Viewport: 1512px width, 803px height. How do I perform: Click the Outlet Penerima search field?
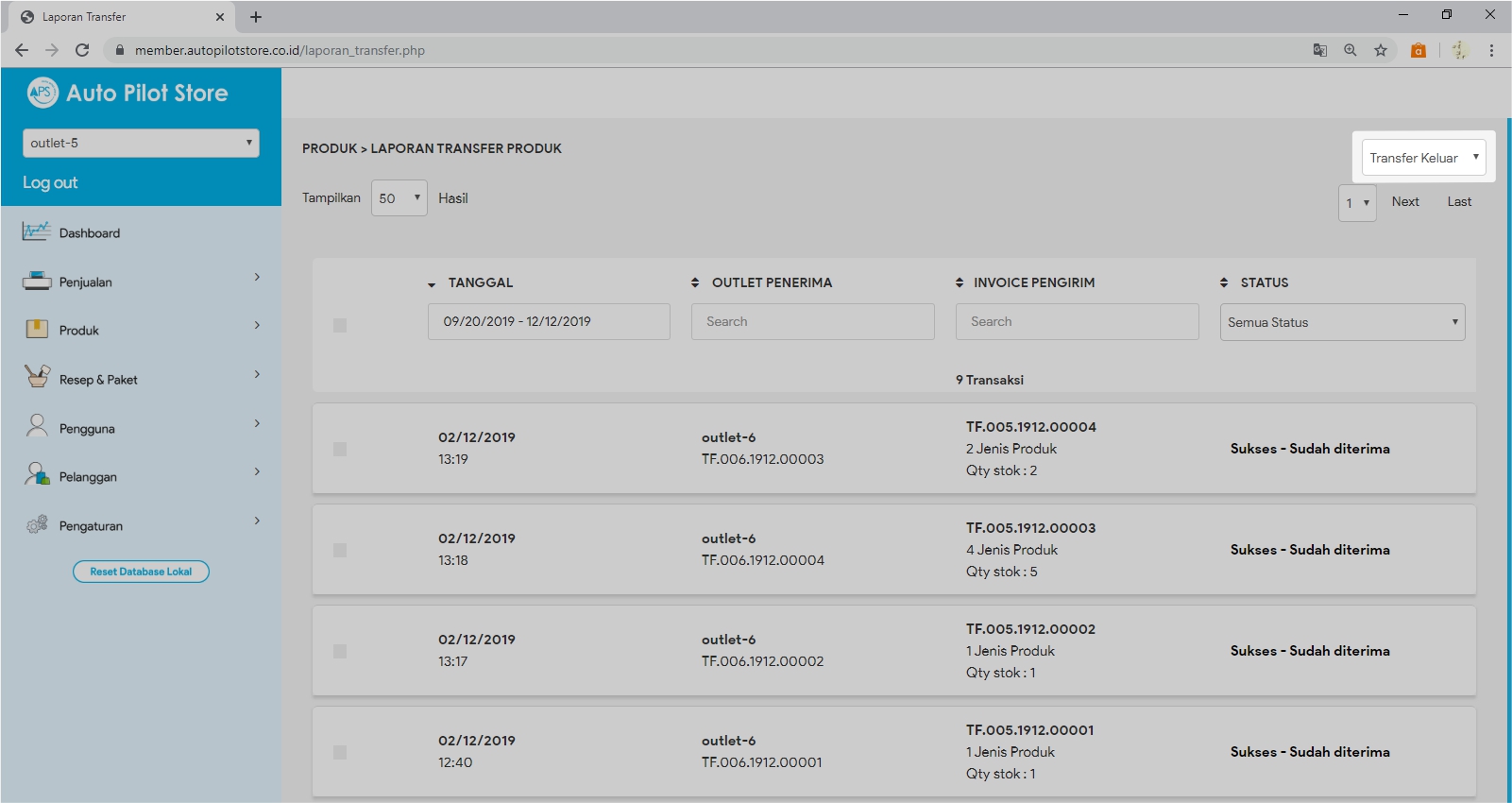tap(812, 321)
